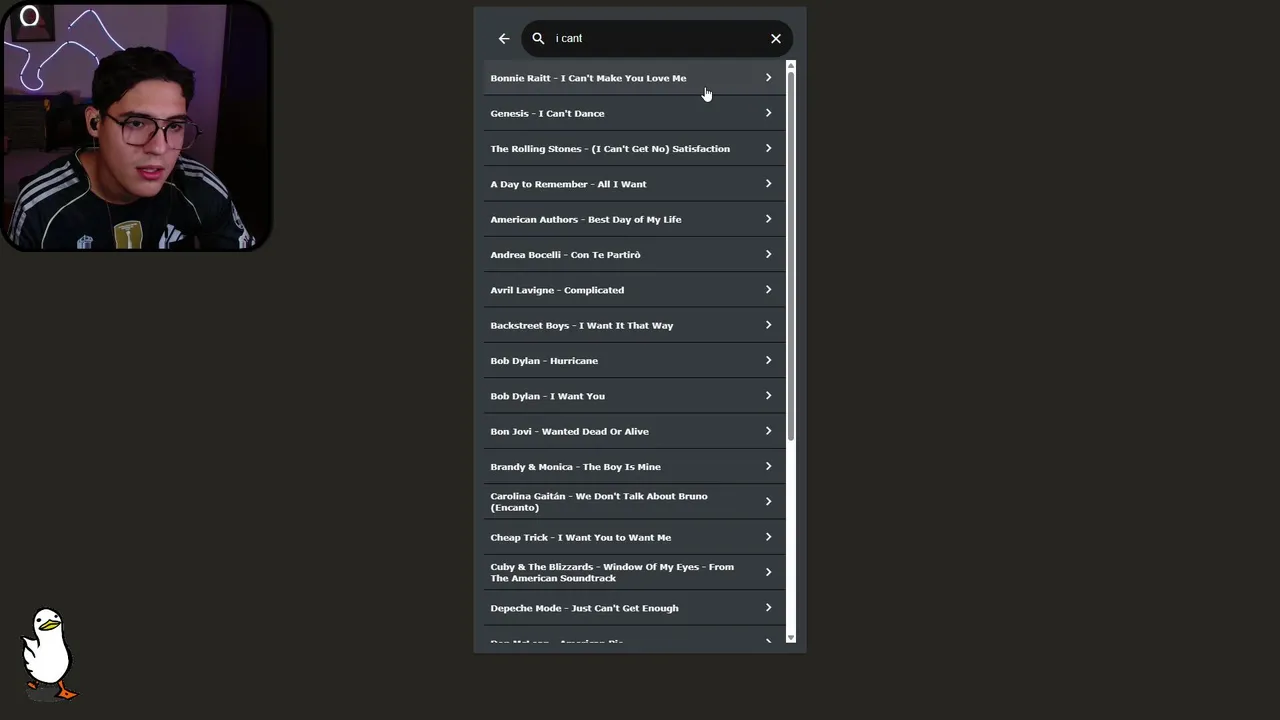This screenshot has height=720, width=1280.
Task: Click chevron beside A Day to Remember entry
Action: click(x=768, y=184)
